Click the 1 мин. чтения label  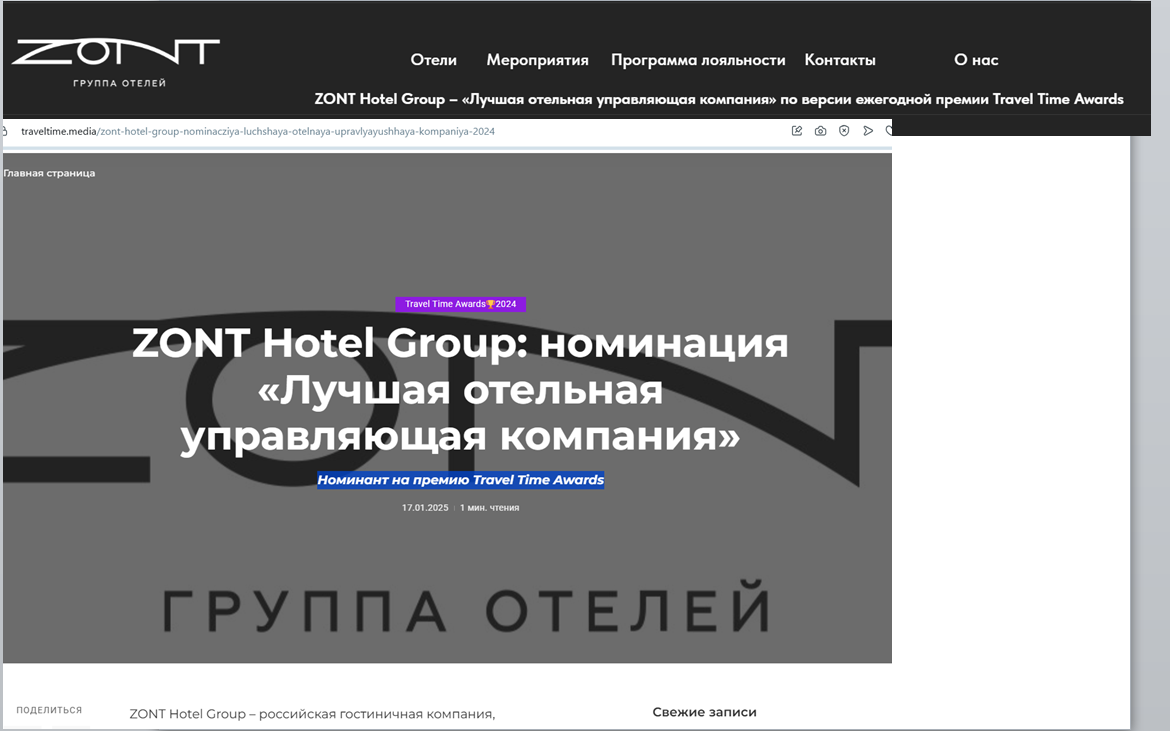point(489,507)
